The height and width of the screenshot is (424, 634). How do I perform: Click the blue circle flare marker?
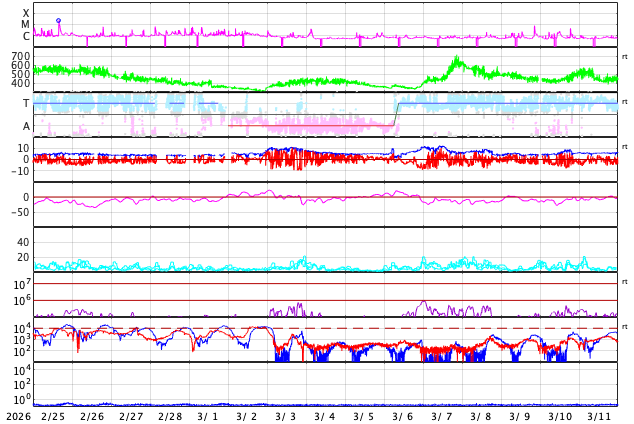[x=58, y=20]
